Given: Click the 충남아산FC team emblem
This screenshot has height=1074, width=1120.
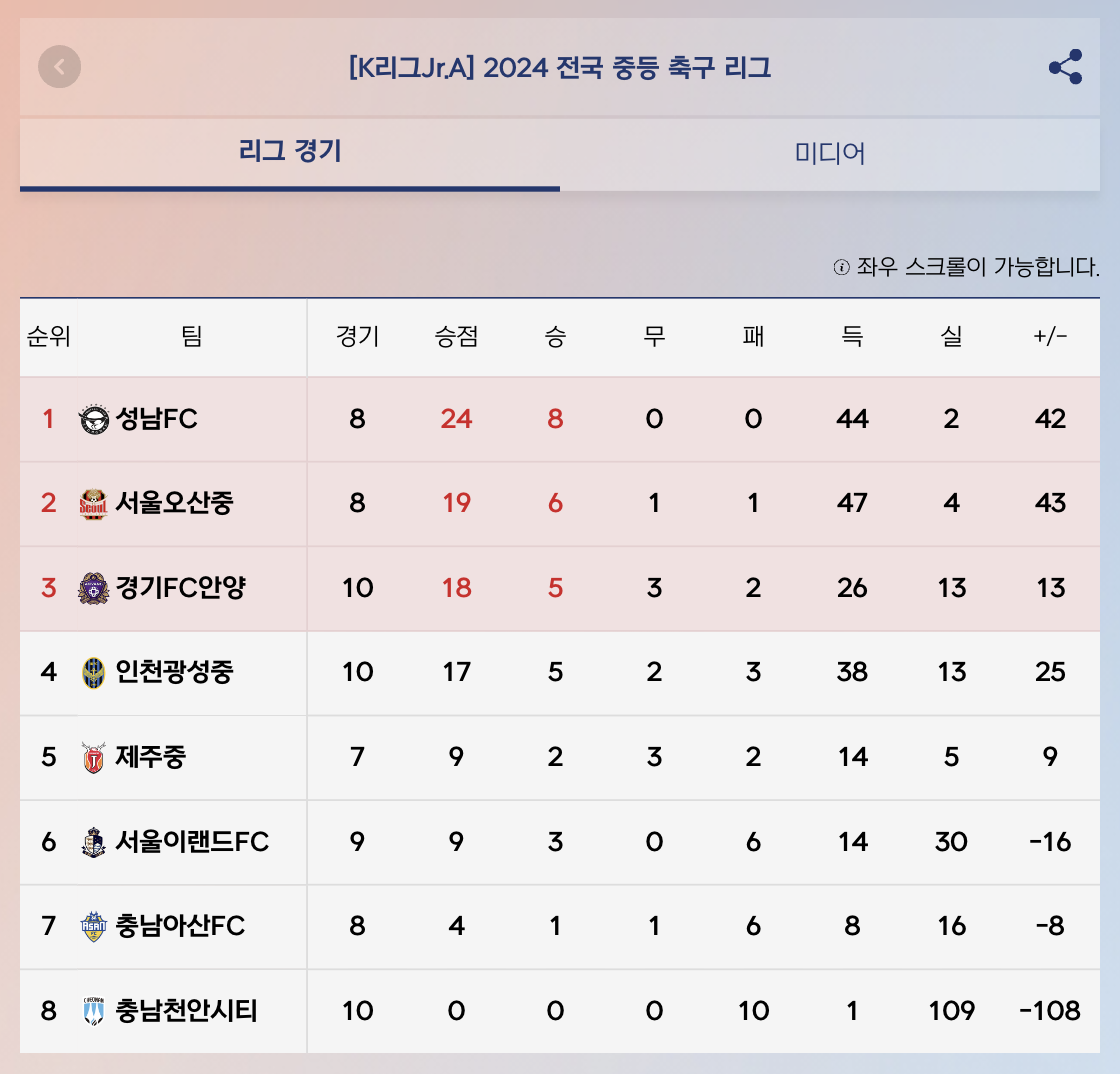Looking at the screenshot, I should [92, 927].
